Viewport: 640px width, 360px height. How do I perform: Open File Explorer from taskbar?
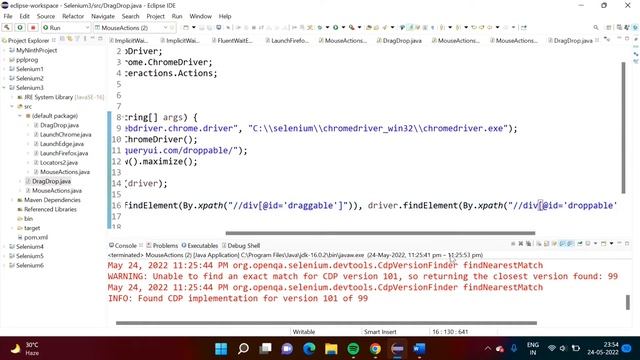(331, 349)
